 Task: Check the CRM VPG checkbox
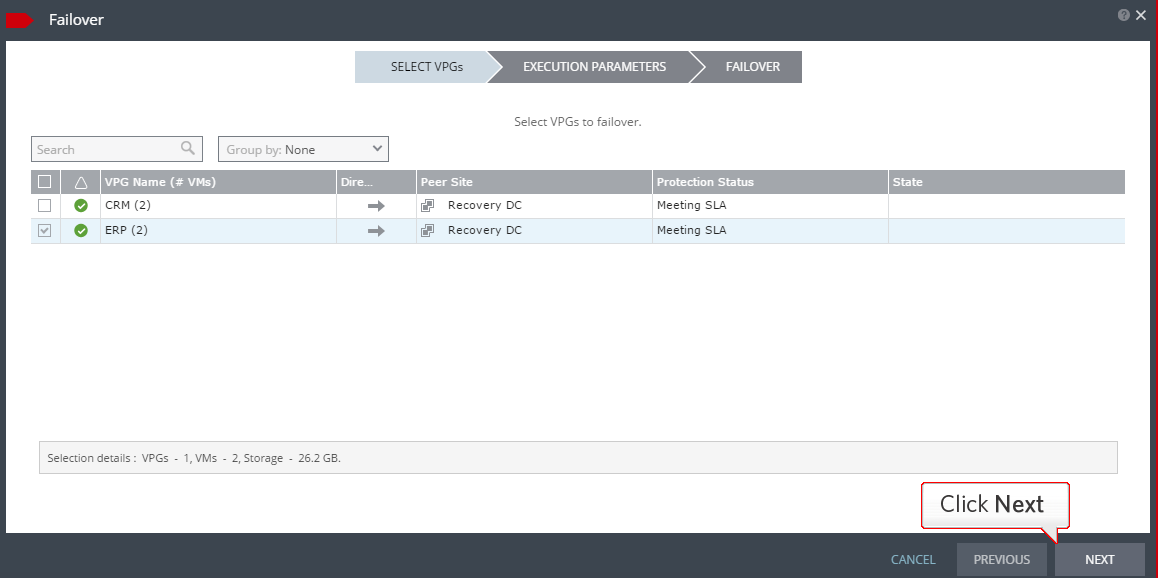click(44, 206)
